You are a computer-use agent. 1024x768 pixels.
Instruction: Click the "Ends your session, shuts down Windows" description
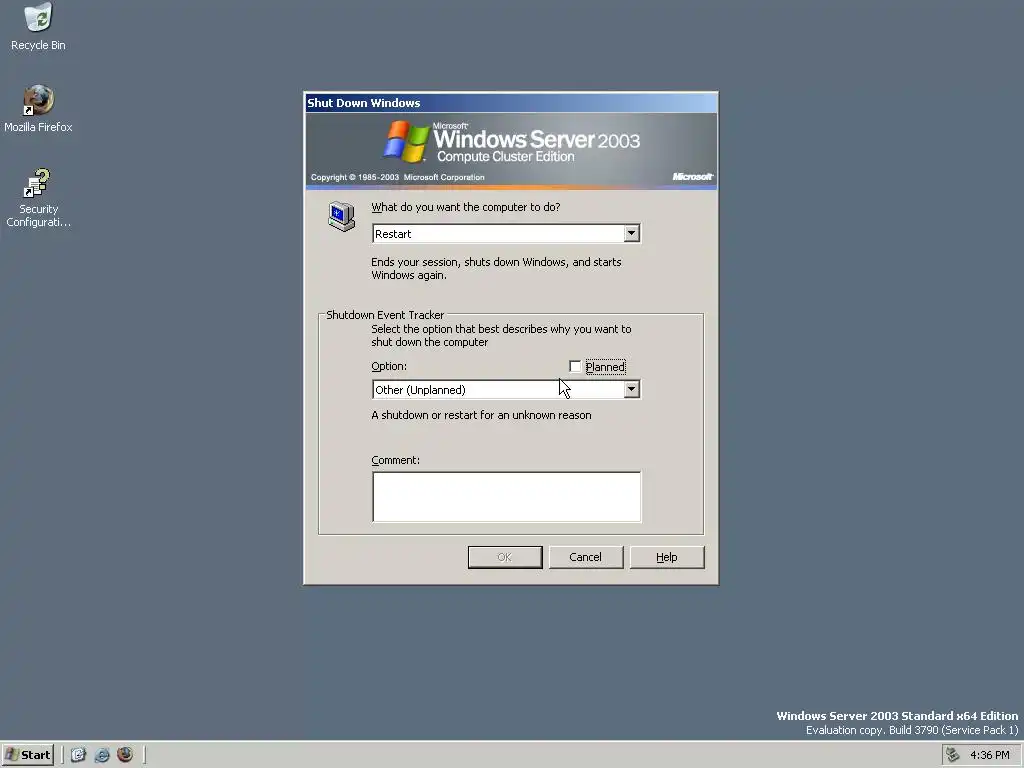point(496,268)
